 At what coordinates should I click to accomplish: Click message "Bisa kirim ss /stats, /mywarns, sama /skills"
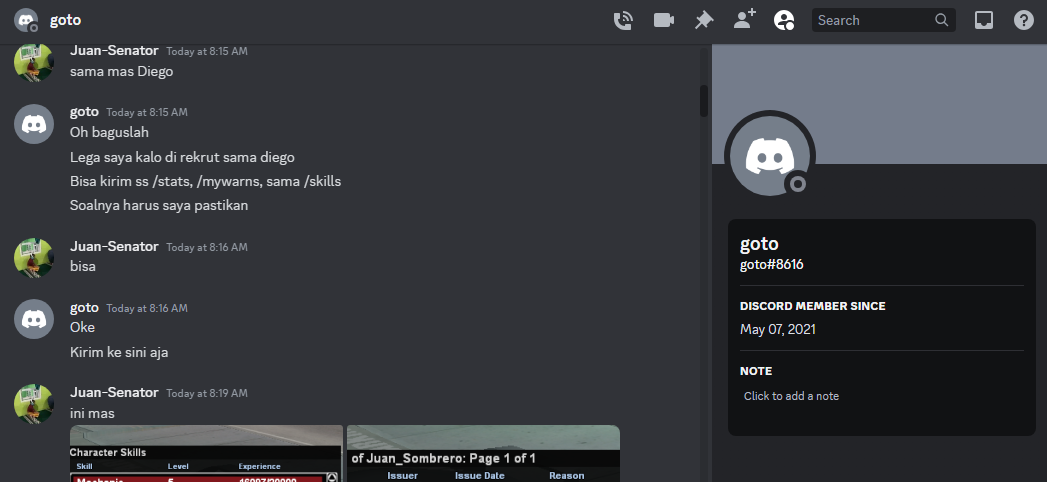pos(206,181)
